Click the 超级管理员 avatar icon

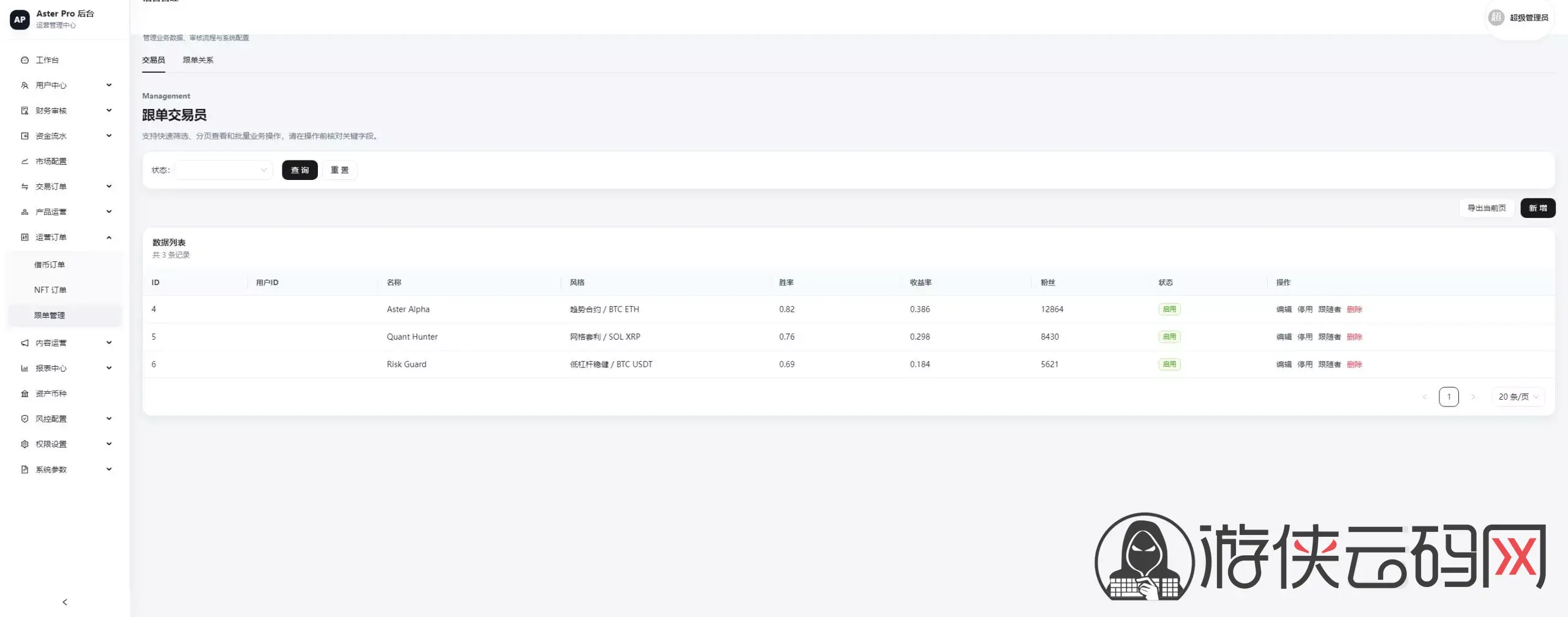pos(1496,18)
